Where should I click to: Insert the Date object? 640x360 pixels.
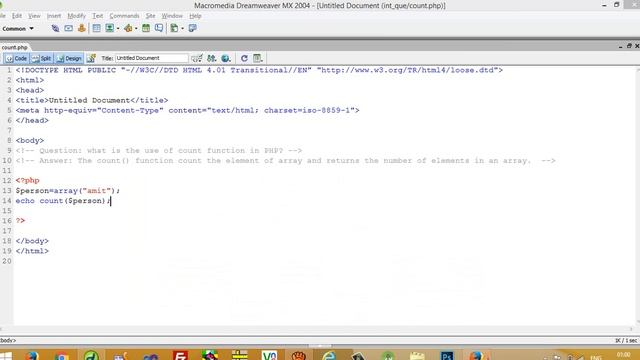point(146,28)
